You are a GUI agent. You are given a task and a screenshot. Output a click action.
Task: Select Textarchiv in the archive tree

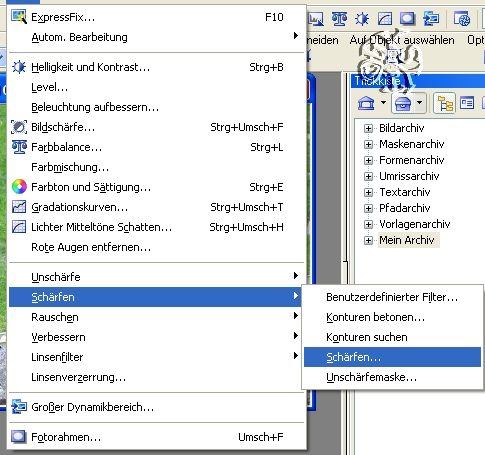coord(405,192)
